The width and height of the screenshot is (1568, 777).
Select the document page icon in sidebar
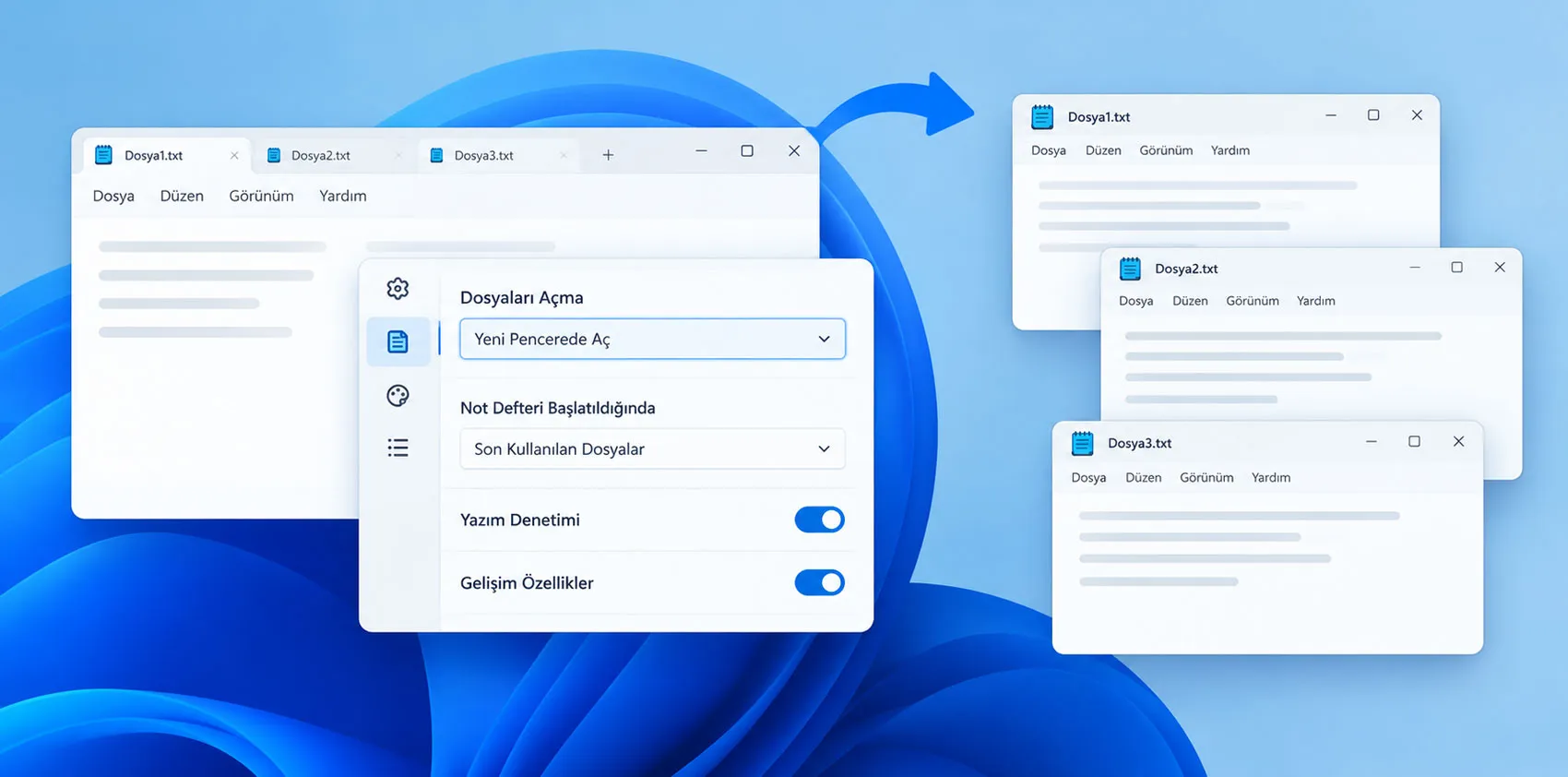(x=398, y=341)
